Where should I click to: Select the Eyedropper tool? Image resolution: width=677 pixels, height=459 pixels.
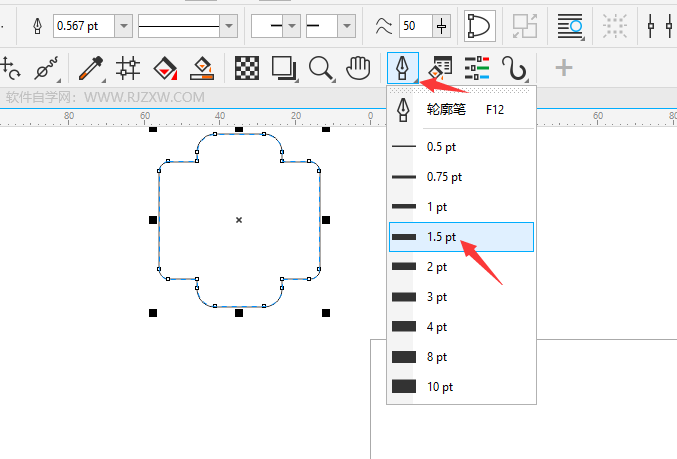click(91, 68)
